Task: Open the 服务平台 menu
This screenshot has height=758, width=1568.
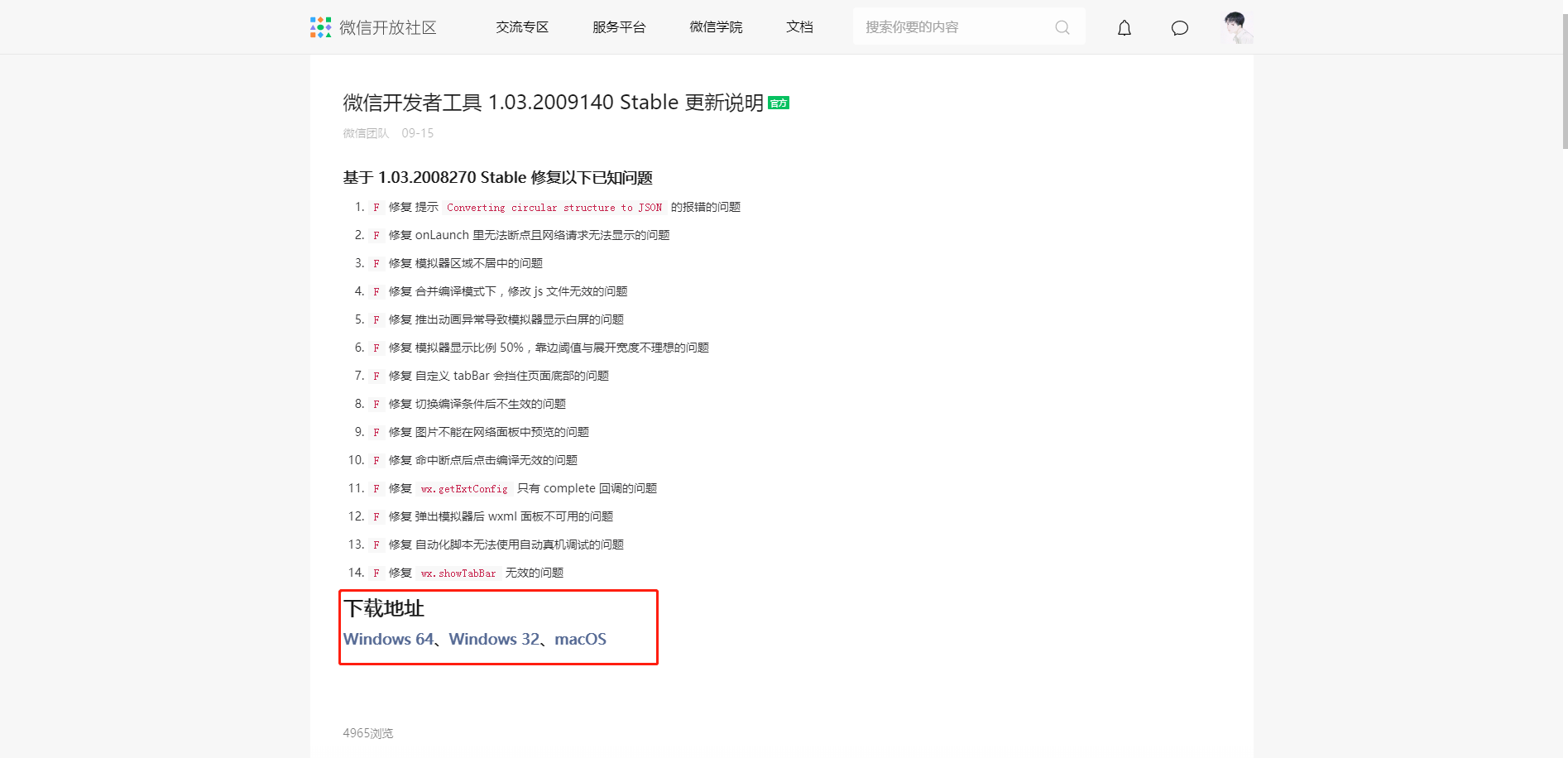Action: click(619, 27)
